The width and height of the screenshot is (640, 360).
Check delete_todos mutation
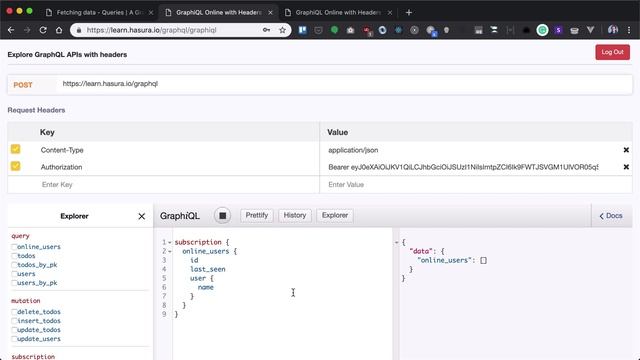14,312
